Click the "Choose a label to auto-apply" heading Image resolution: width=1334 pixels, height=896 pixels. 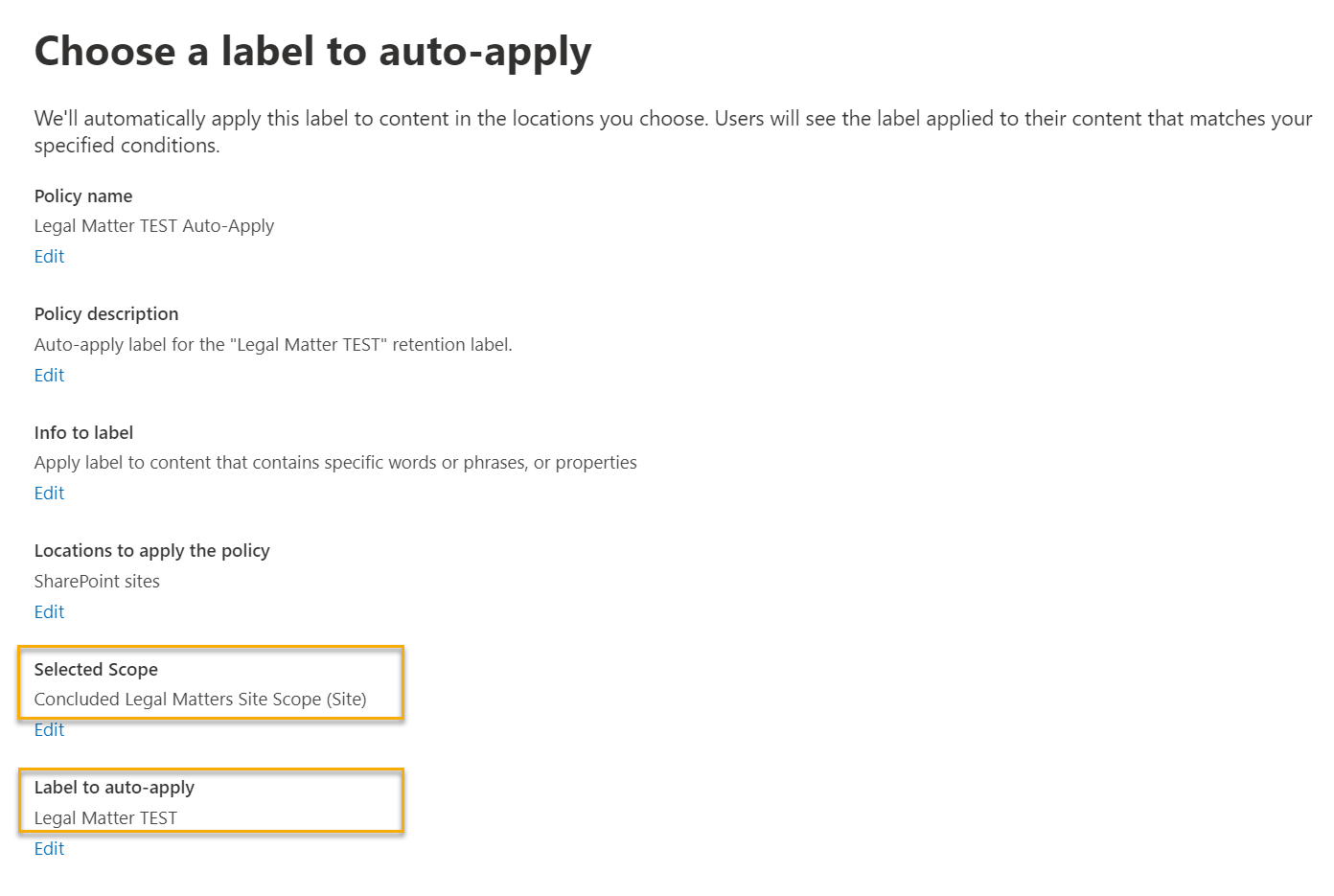click(312, 52)
